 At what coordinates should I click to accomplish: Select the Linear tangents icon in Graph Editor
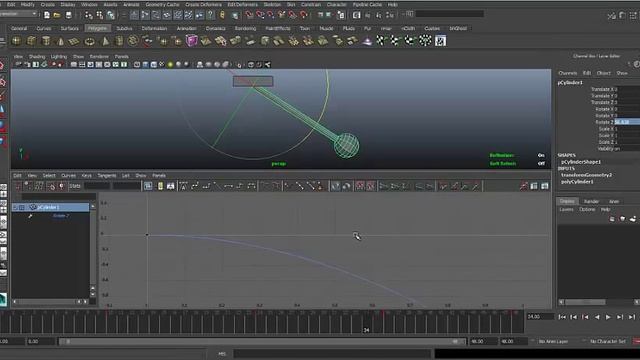(217, 187)
